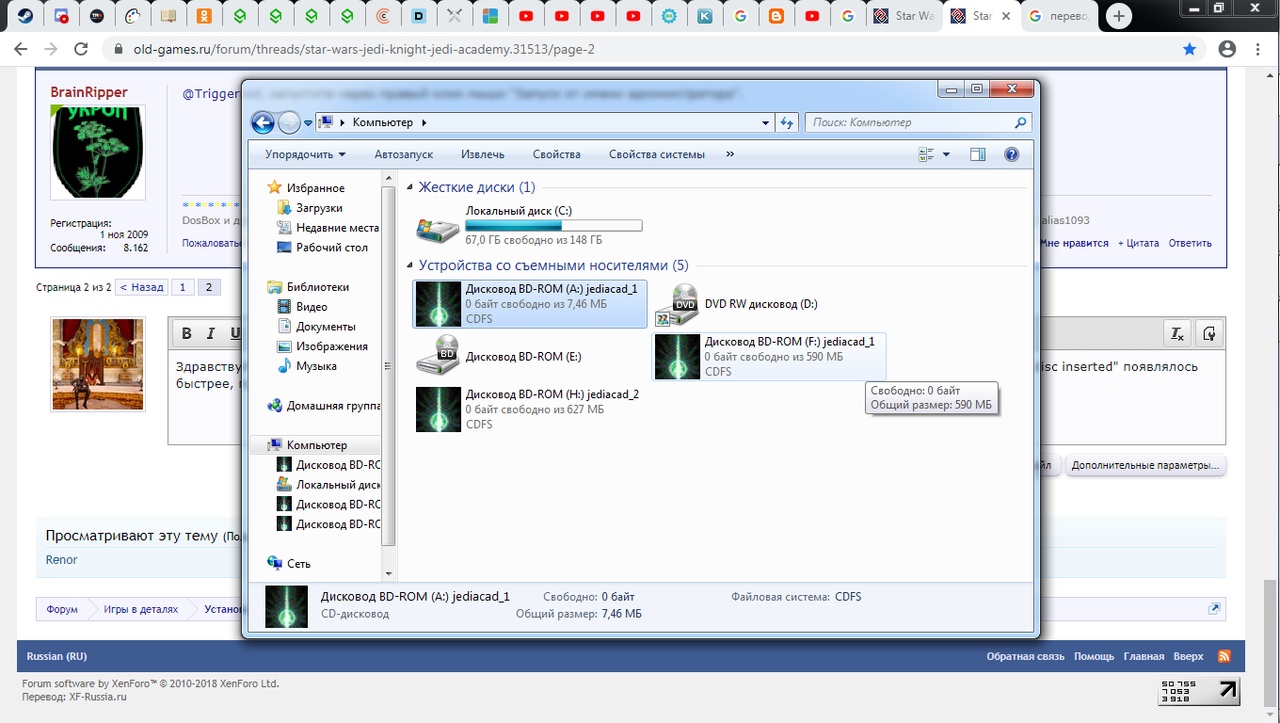The height and width of the screenshot is (723, 1280).
Task: Toggle bold formatting in the reply editor
Action: [186, 334]
